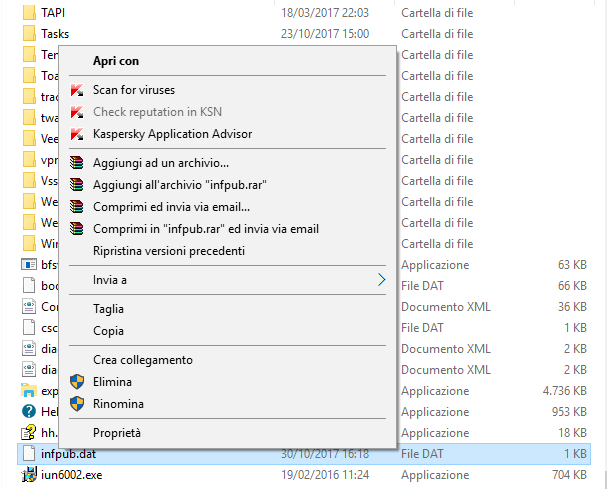The image size is (607, 489).
Task: Click WinRAR icon beside Comprimi ed invia via email
Action: pyautogui.click(x=77, y=207)
